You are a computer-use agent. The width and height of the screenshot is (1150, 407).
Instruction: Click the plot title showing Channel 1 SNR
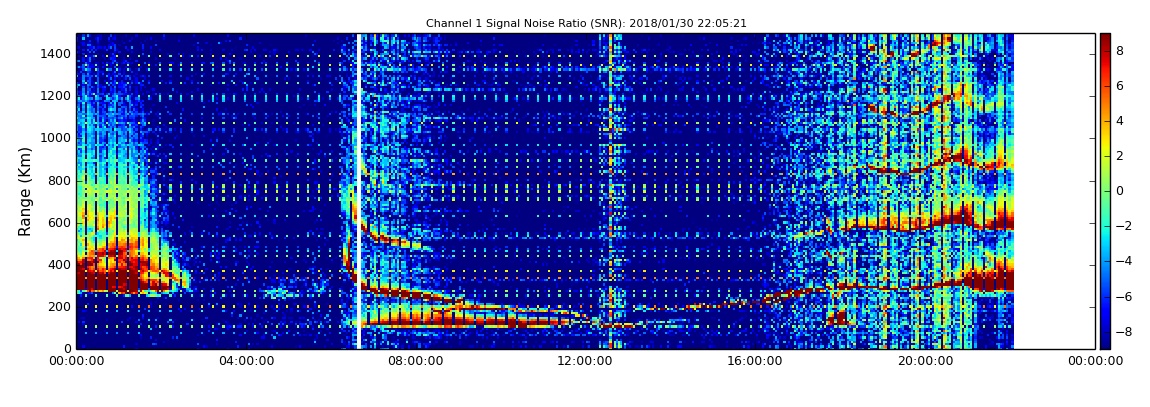(586, 23)
